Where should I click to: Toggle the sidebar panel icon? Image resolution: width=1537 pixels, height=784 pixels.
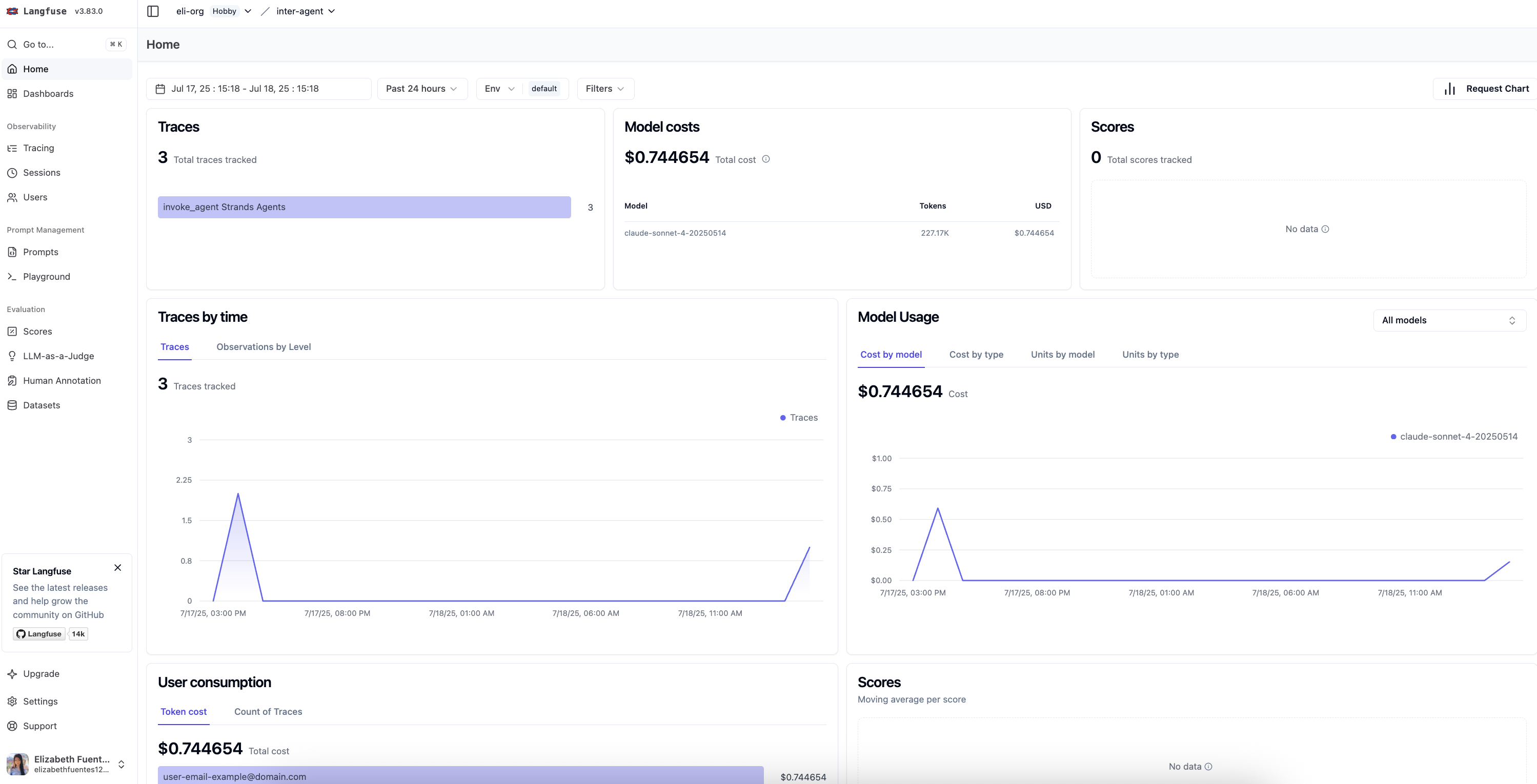point(153,11)
